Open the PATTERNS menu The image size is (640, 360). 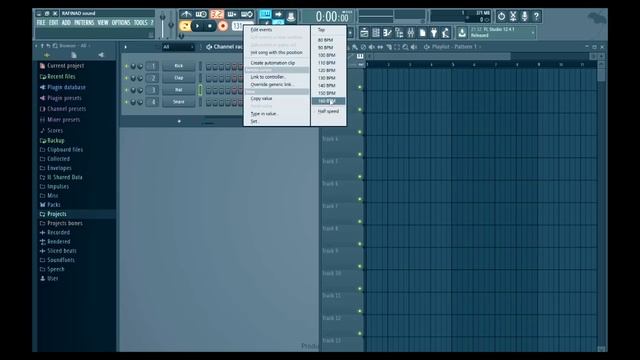click(84, 22)
